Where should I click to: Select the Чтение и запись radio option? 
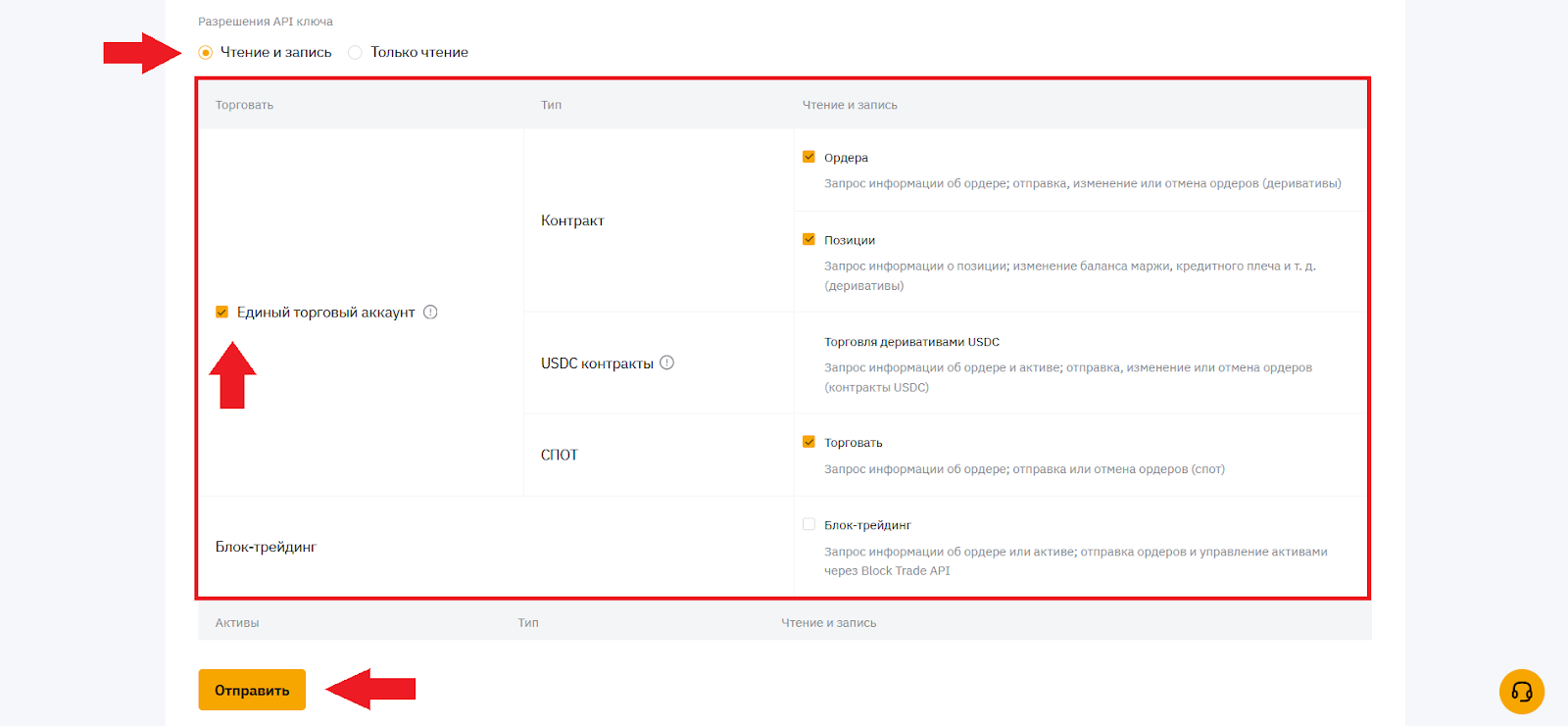tap(206, 53)
